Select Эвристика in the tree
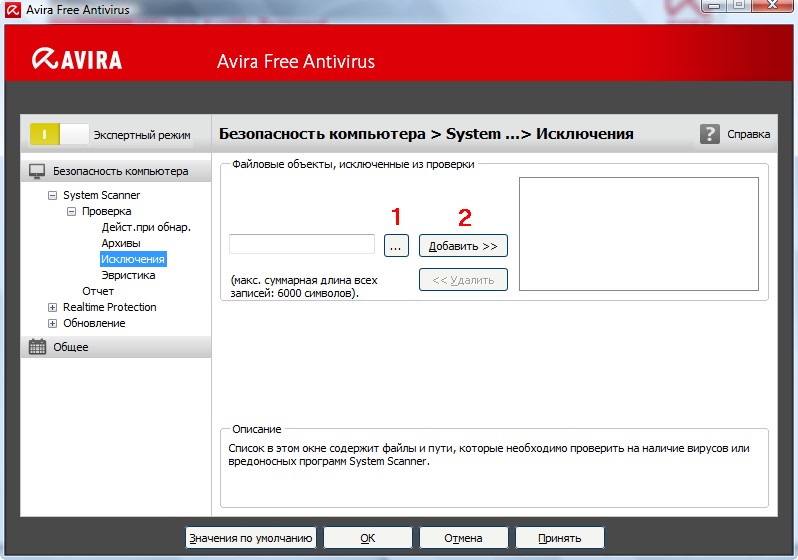Screen dimensions: 798x560 point(128,275)
